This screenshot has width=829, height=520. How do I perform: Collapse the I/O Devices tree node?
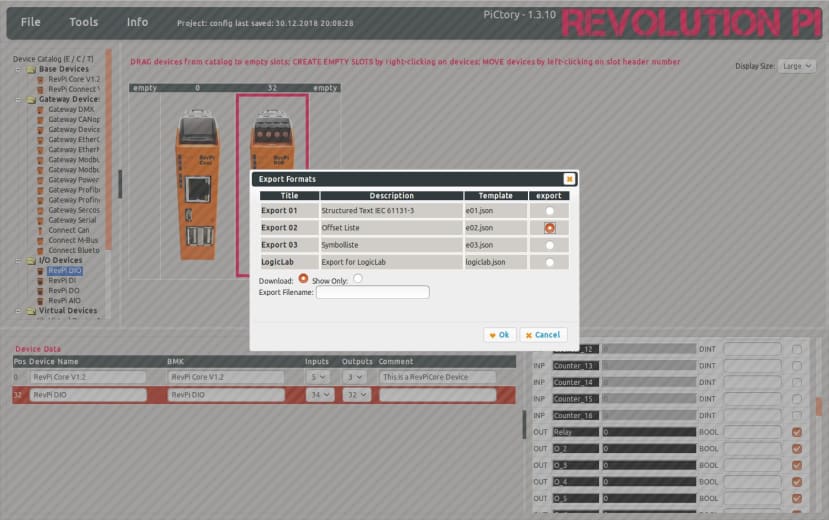pyautogui.click(x=19, y=261)
